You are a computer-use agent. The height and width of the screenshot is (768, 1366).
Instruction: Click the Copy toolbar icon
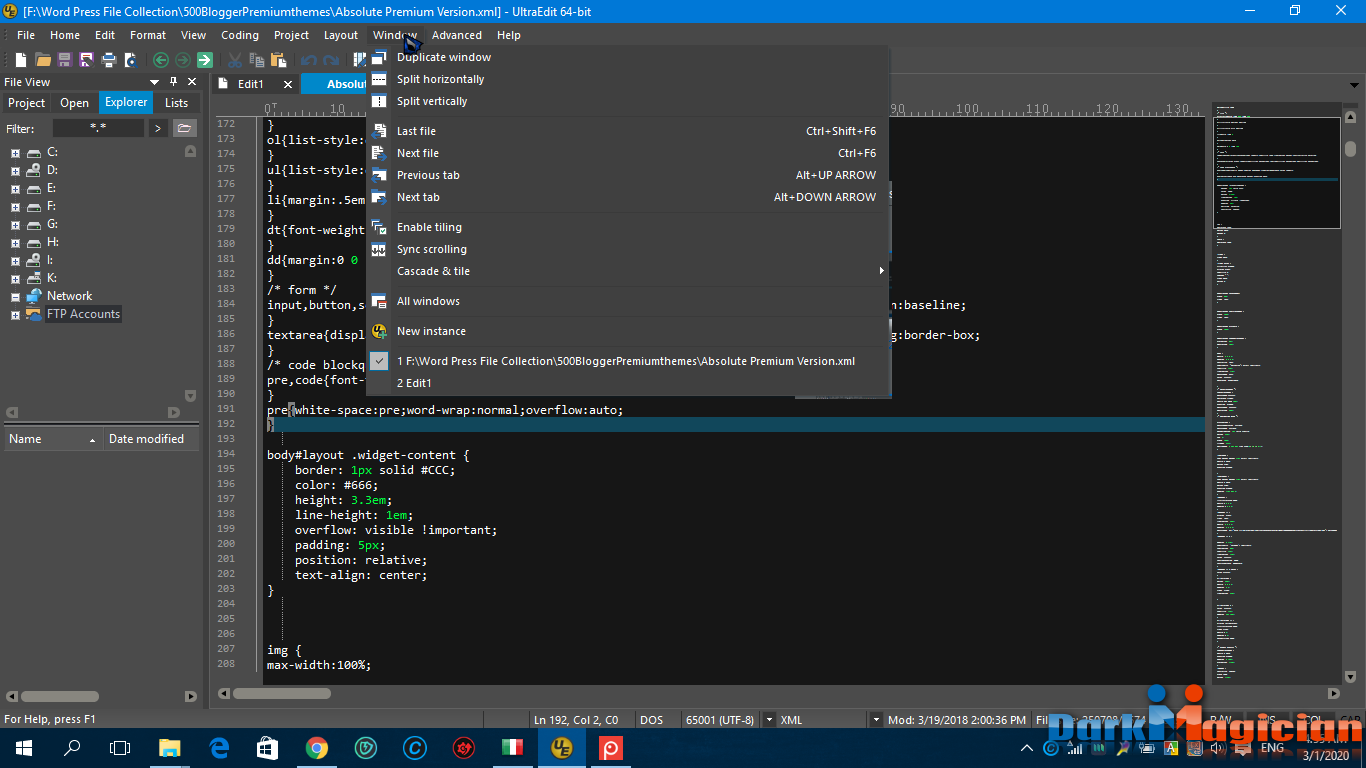[257, 60]
